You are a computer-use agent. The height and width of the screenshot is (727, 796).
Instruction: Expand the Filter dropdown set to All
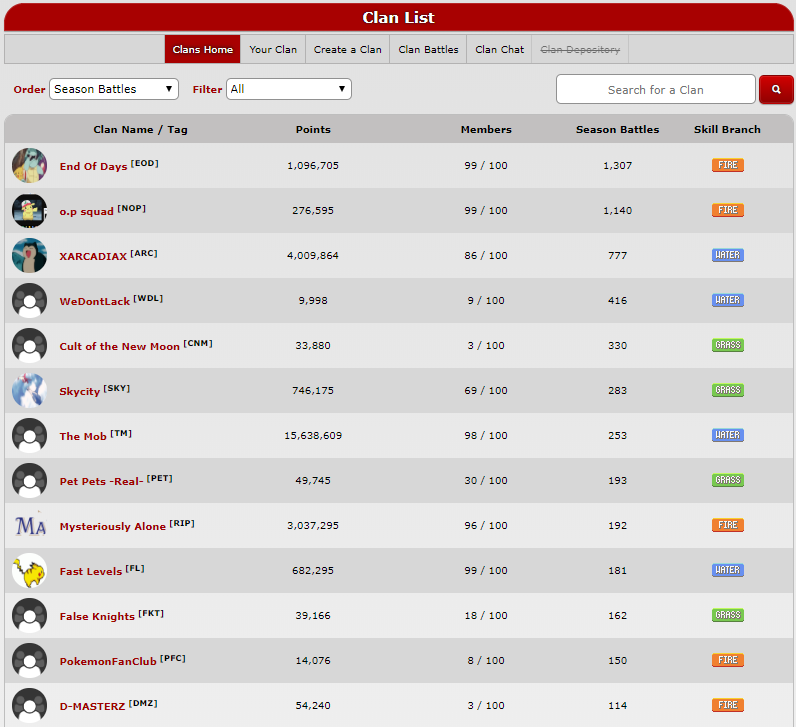click(288, 89)
